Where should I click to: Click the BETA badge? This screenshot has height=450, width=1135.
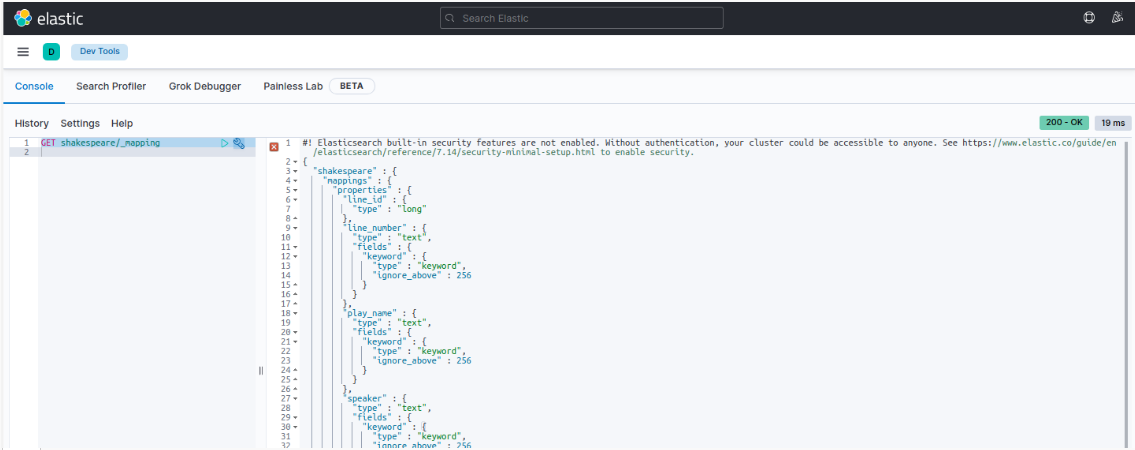352,86
